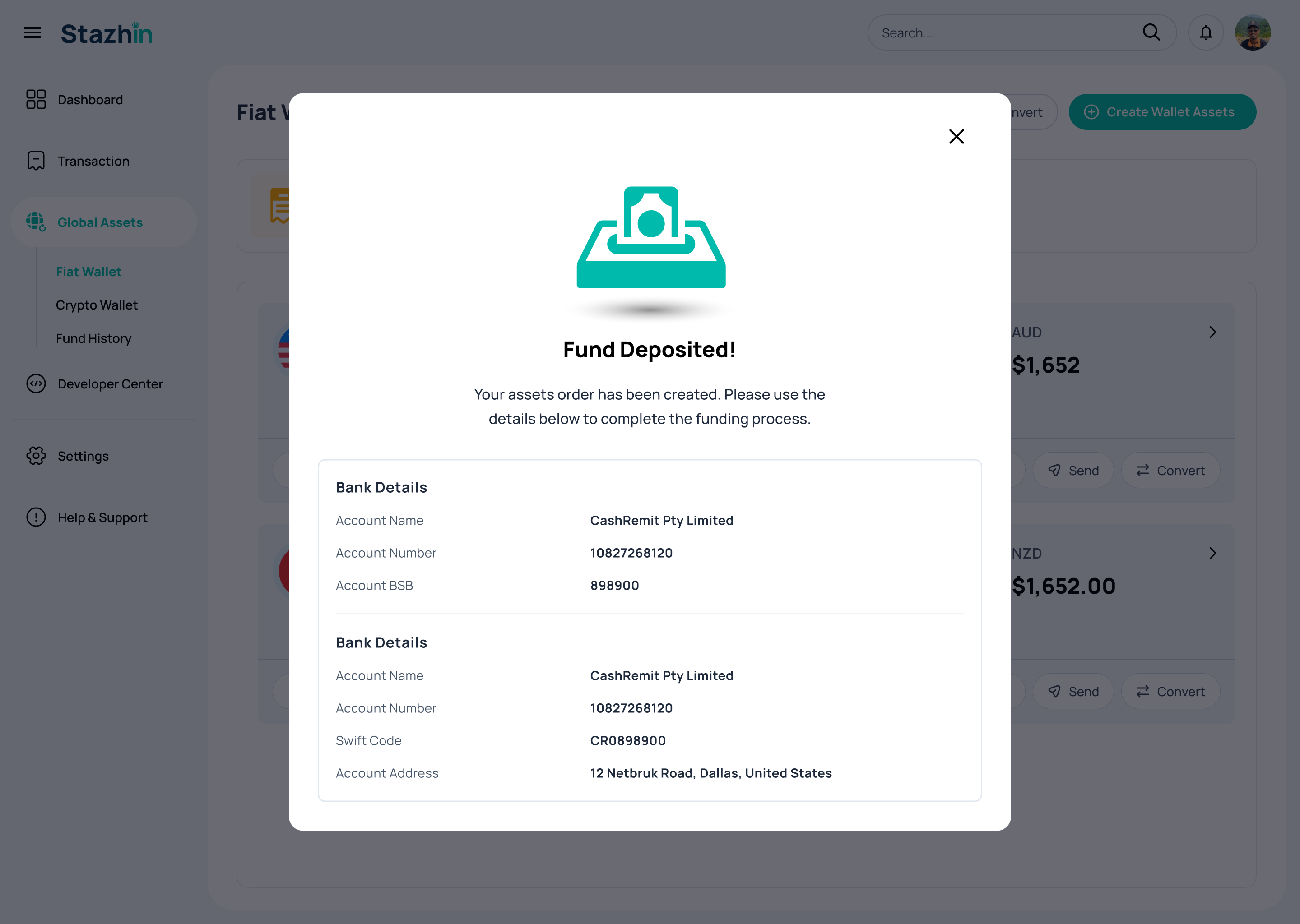Click Convert in the AUD card
Viewport: 1300px width, 924px height.
1170,471
